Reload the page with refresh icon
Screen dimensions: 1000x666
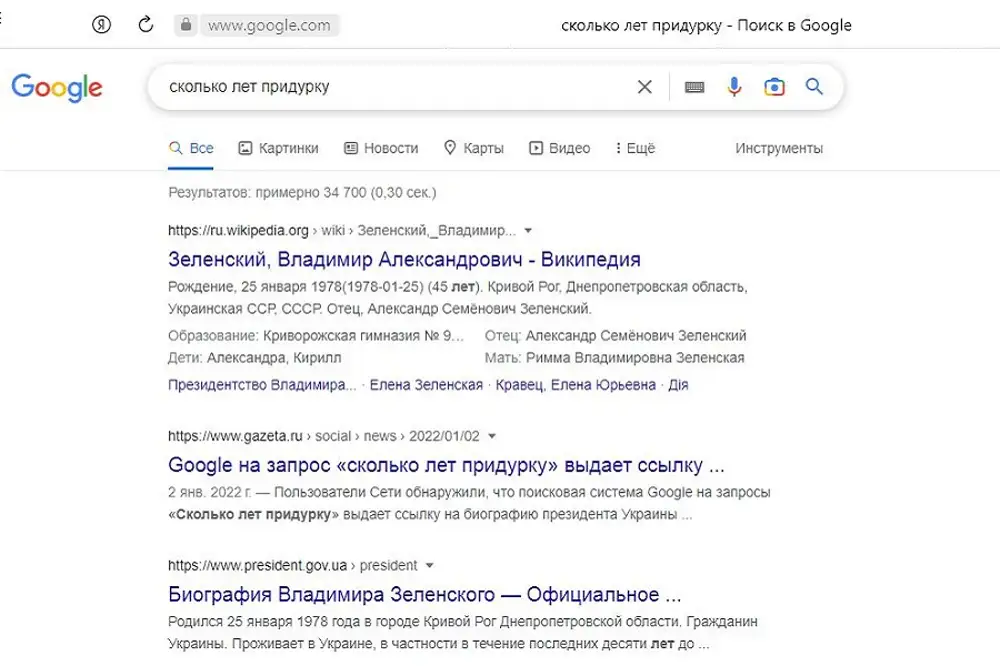point(146,25)
